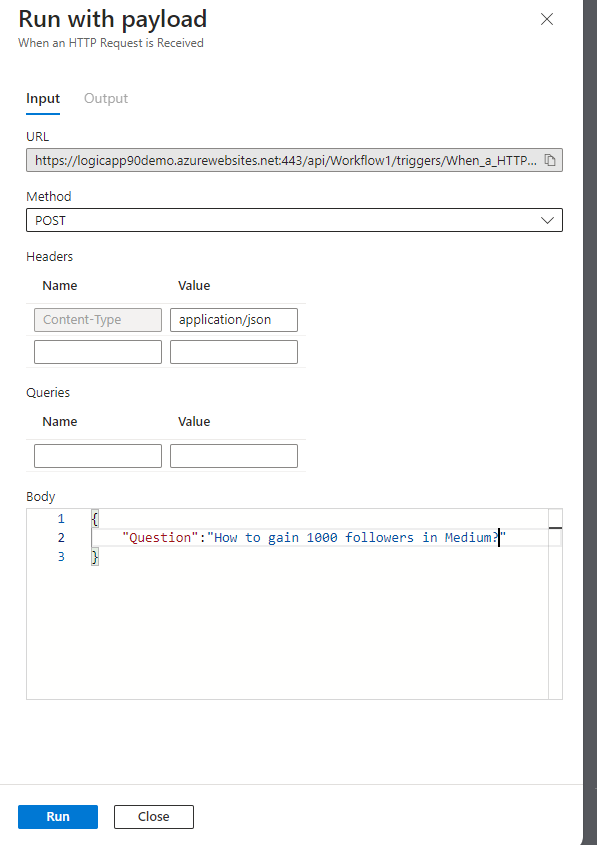Edit the application/json header value
This screenshot has width=597, height=845.
tap(234, 320)
